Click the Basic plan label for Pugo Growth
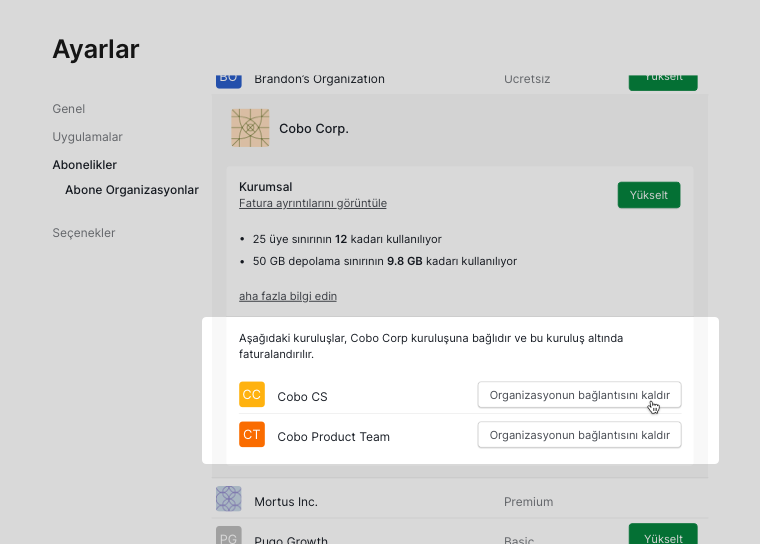This screenshot has width=760, height=544. pyautogui.click(x=519, y=540)
